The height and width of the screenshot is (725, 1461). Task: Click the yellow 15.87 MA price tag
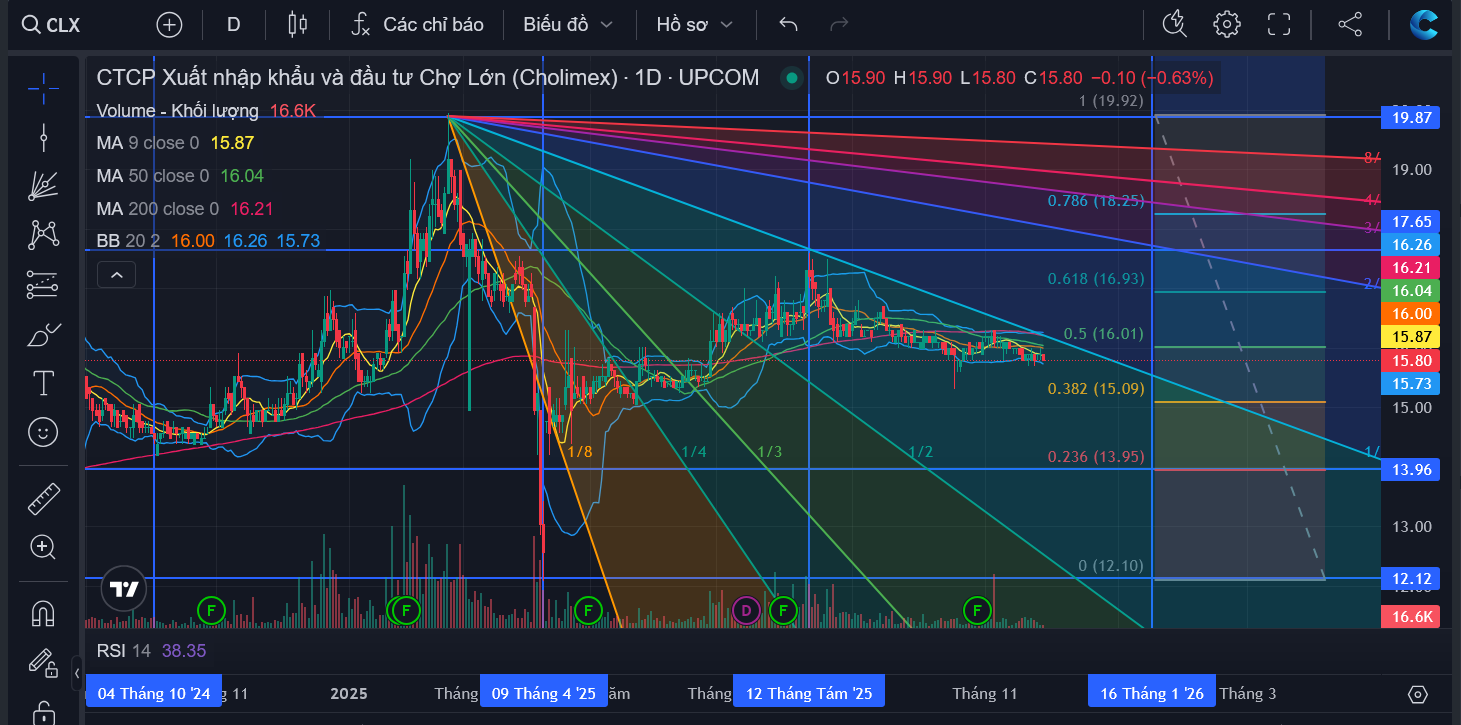click(x=1409, y=337)
